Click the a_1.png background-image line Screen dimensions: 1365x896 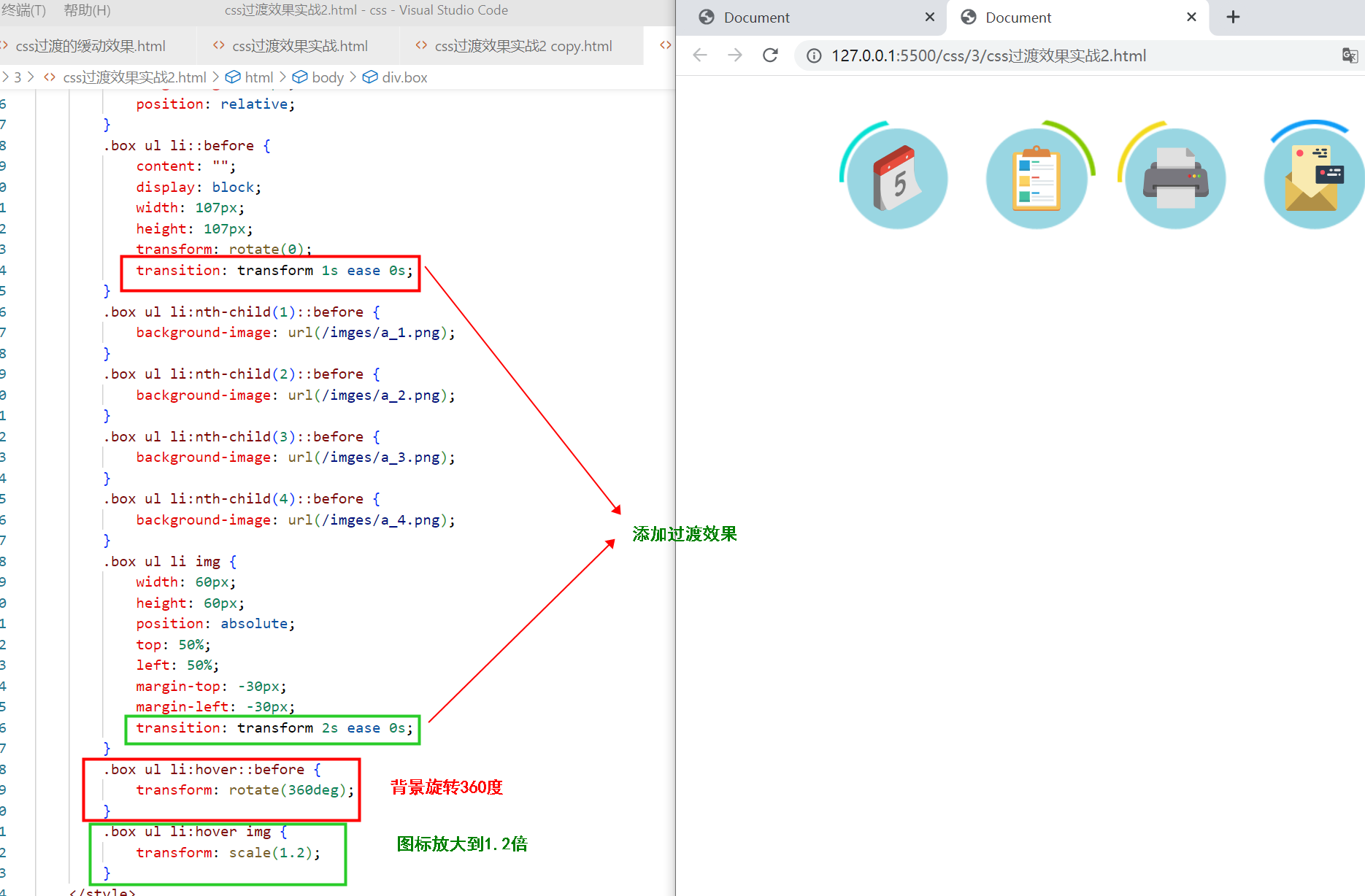tap(296, 333)
